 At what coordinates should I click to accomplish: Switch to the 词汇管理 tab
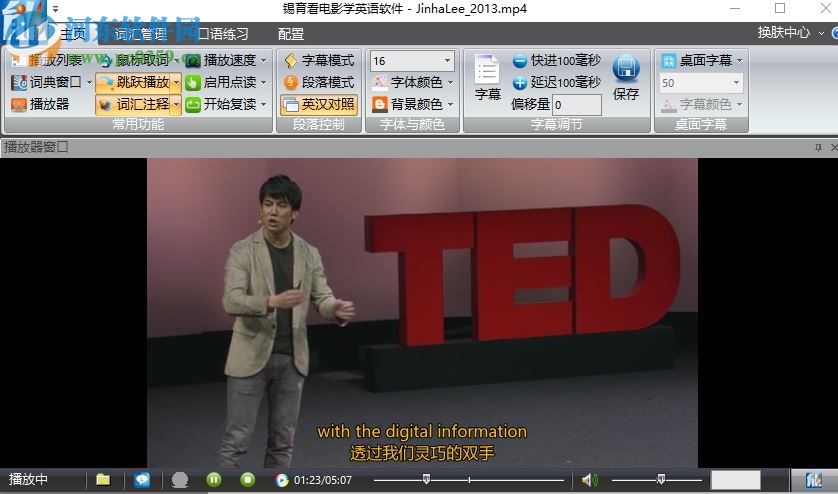[141, 34]
